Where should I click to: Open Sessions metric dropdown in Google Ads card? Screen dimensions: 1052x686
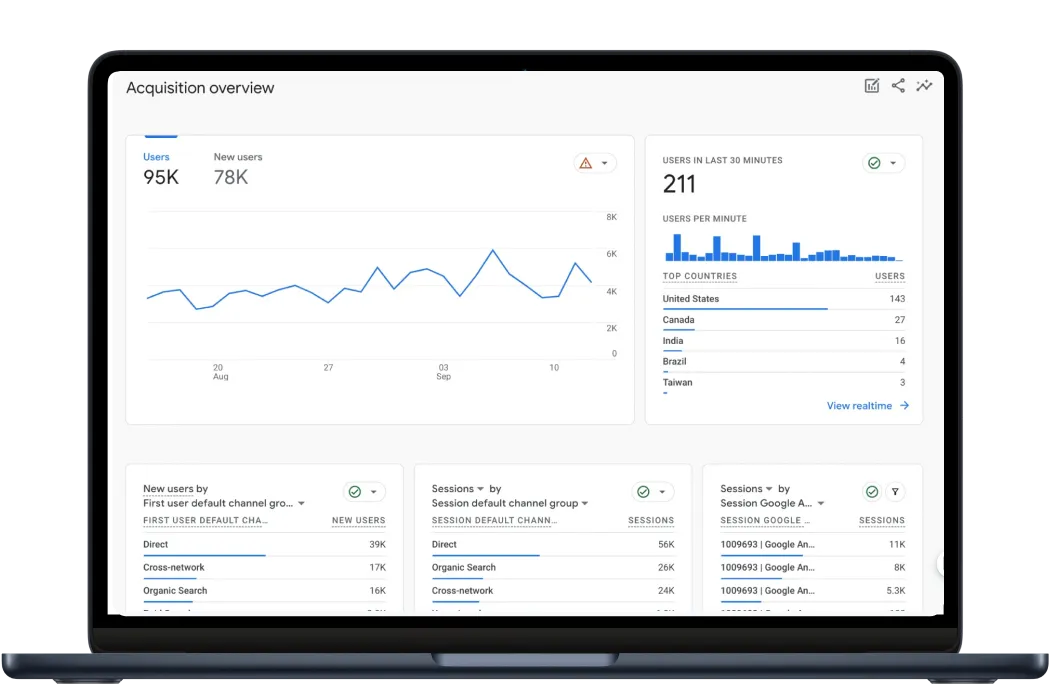pos(769,489)
